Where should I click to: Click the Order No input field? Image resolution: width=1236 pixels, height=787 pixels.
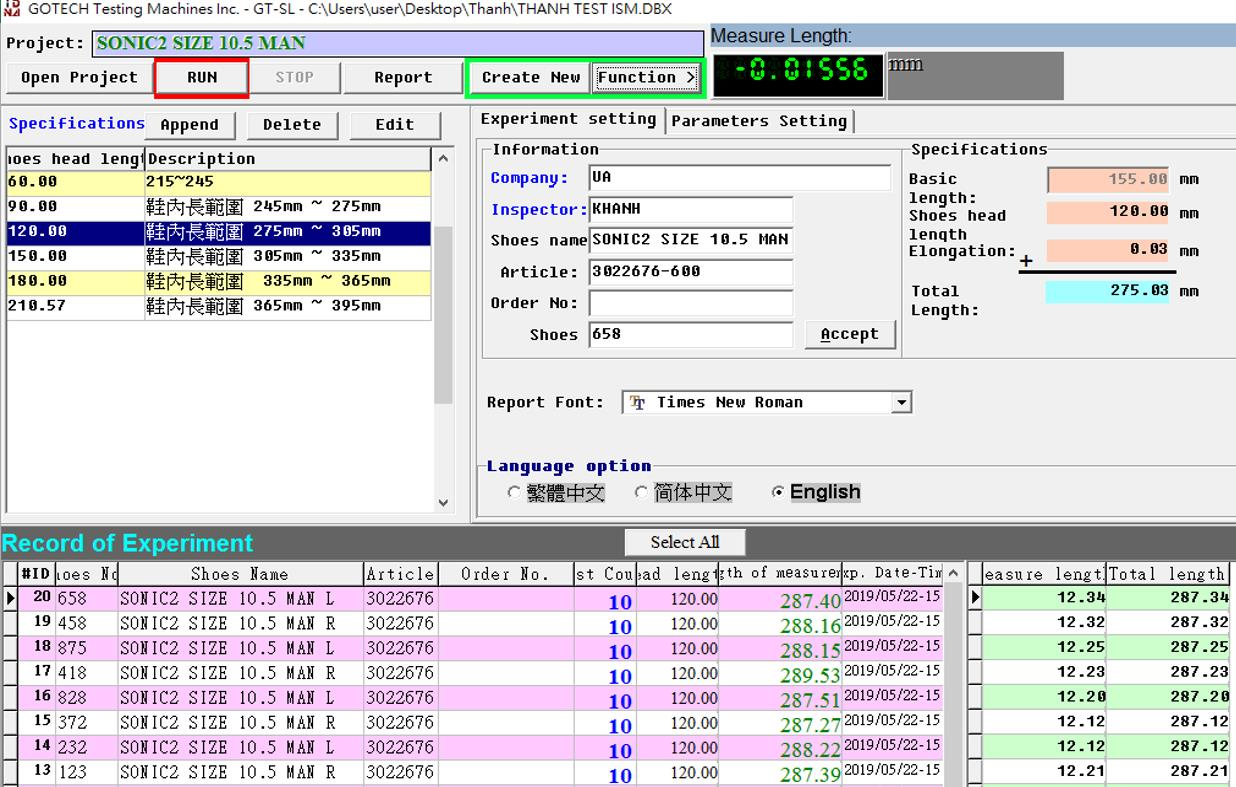tap(690, 303)
